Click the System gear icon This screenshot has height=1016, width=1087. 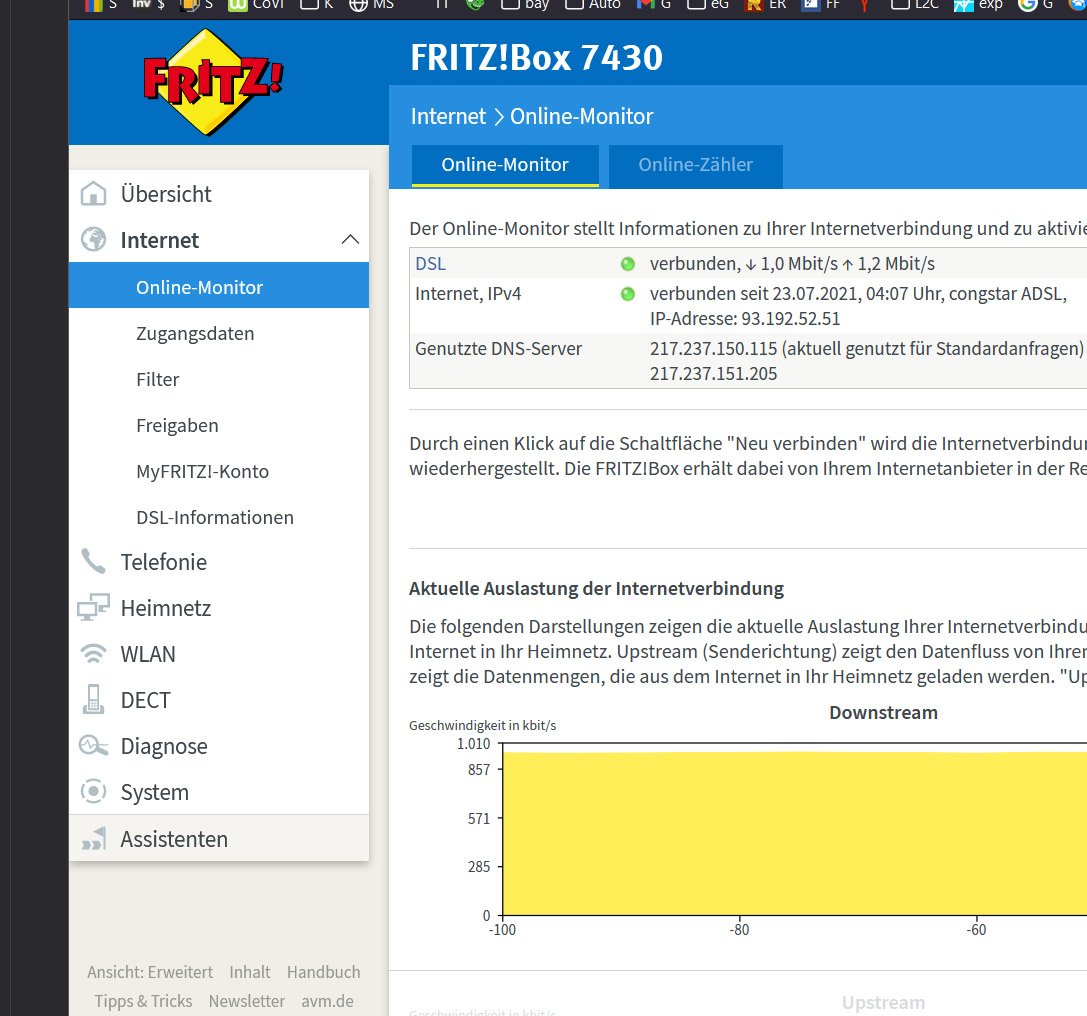[93, 792]
